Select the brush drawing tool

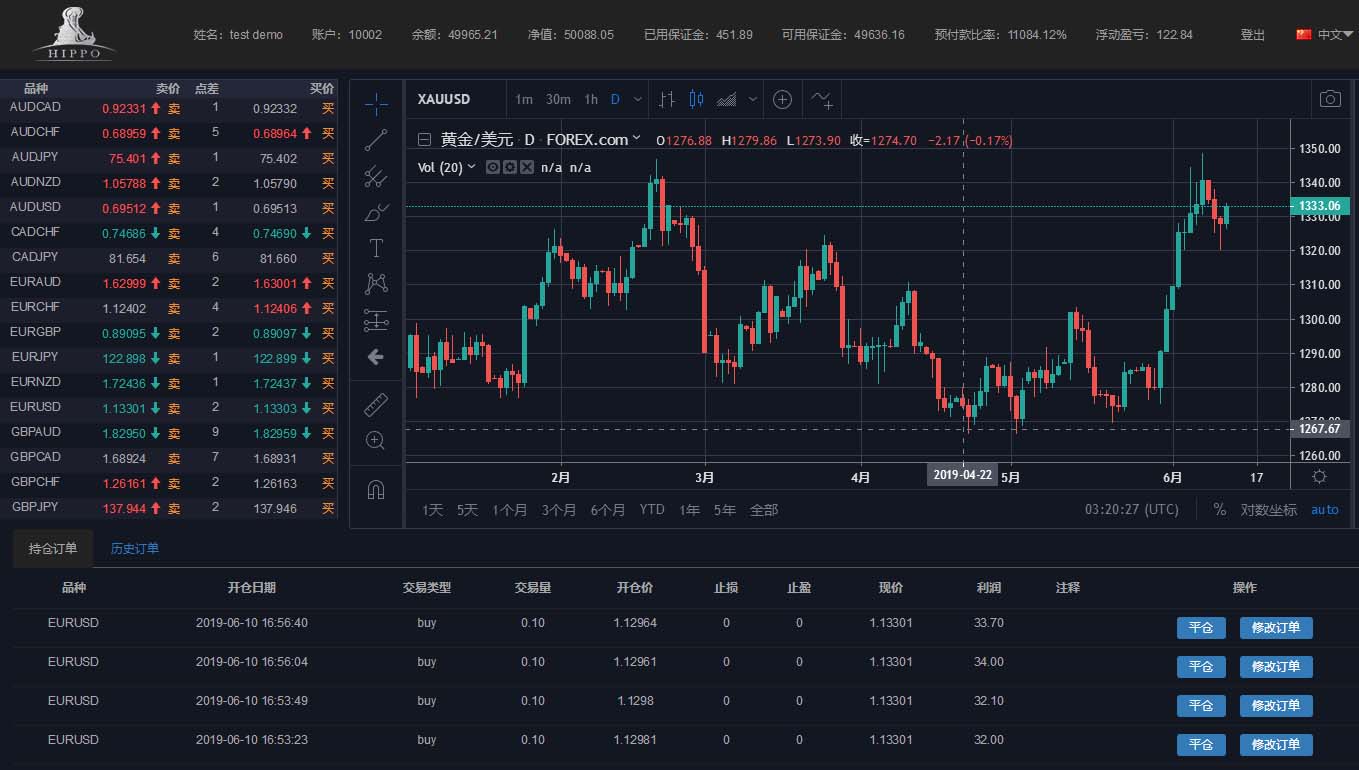coord(376,212)
